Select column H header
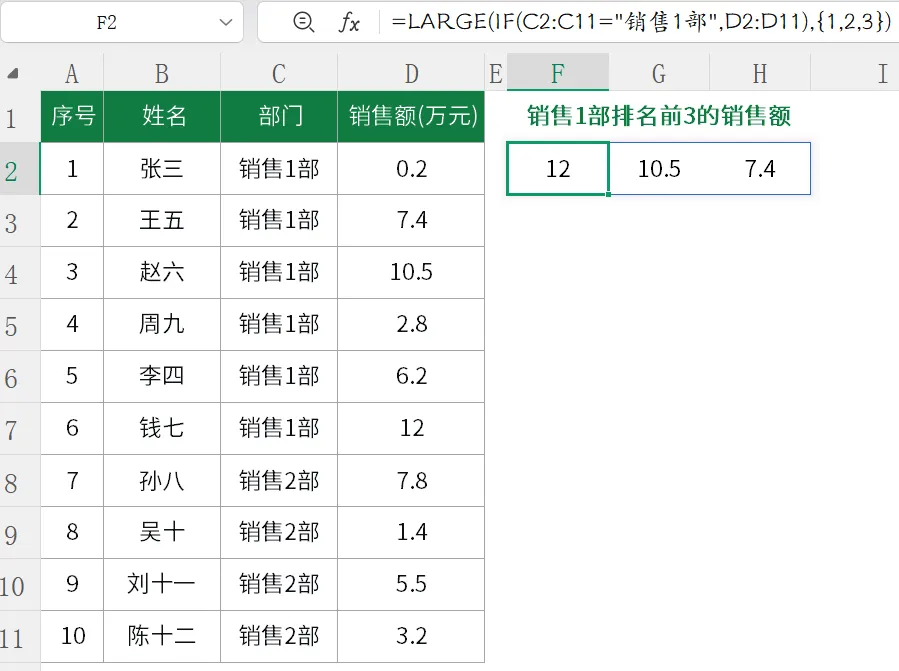 tap(760, 73)
